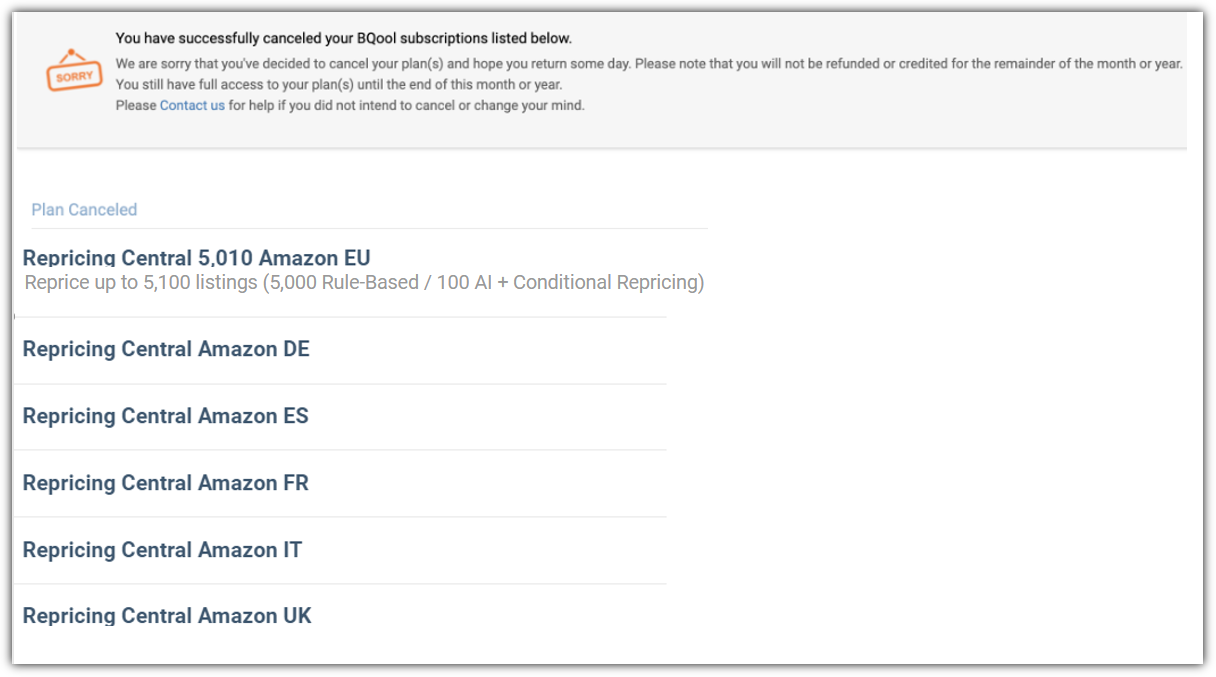Open the Contact us link

coord(192,105)
